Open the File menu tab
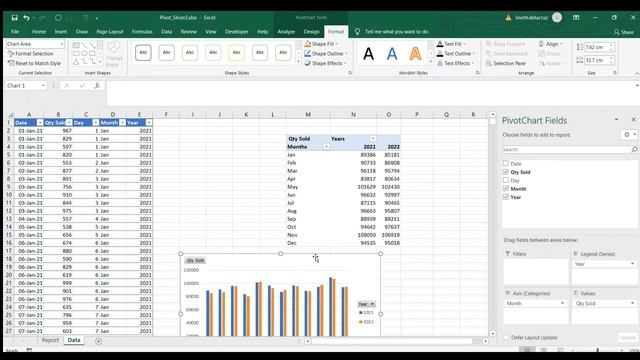The image size is (640, 360). [15, 31]
